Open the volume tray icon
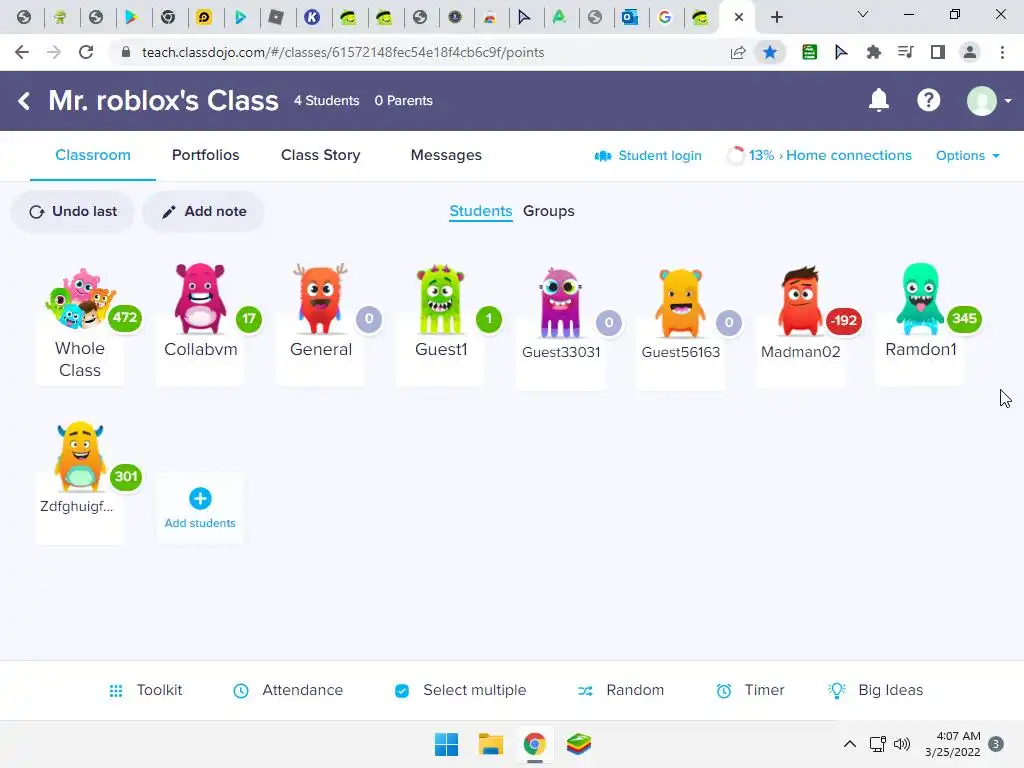The image size is (1024, 768). (x=902, y=744)
